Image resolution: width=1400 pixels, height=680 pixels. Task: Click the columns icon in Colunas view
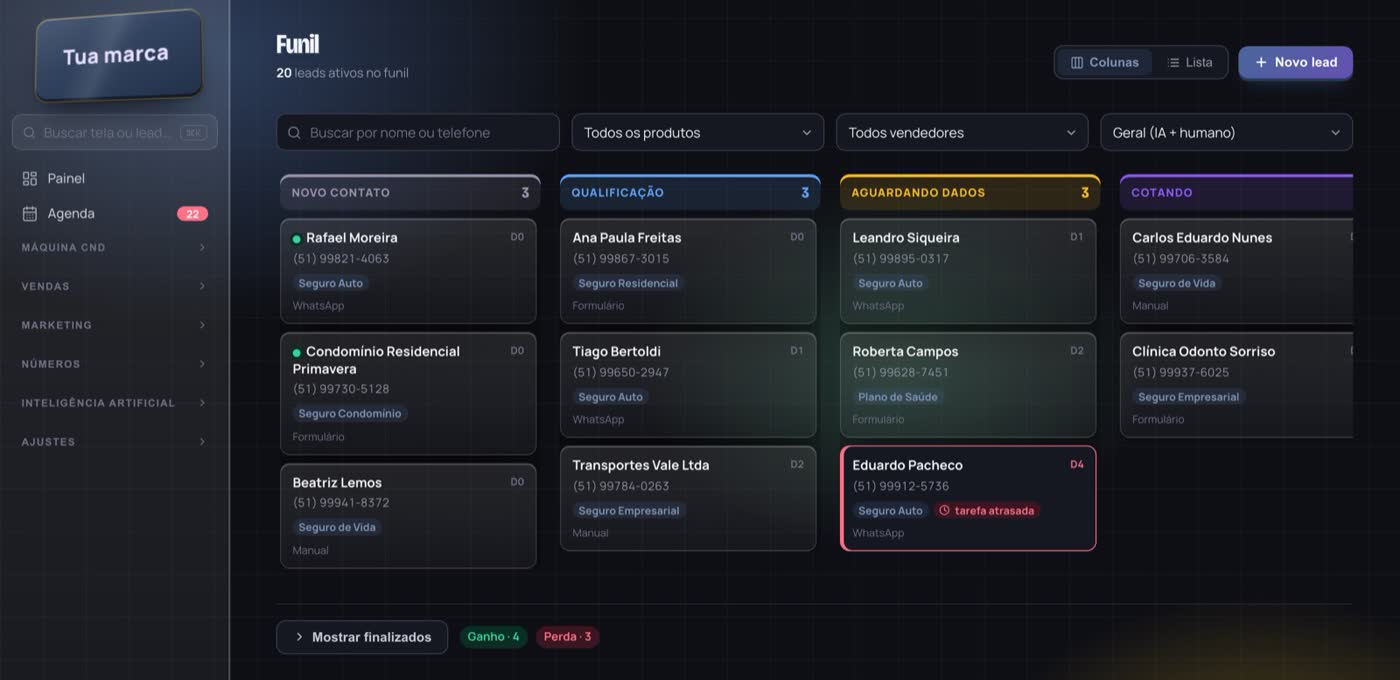click(1077, 62)
